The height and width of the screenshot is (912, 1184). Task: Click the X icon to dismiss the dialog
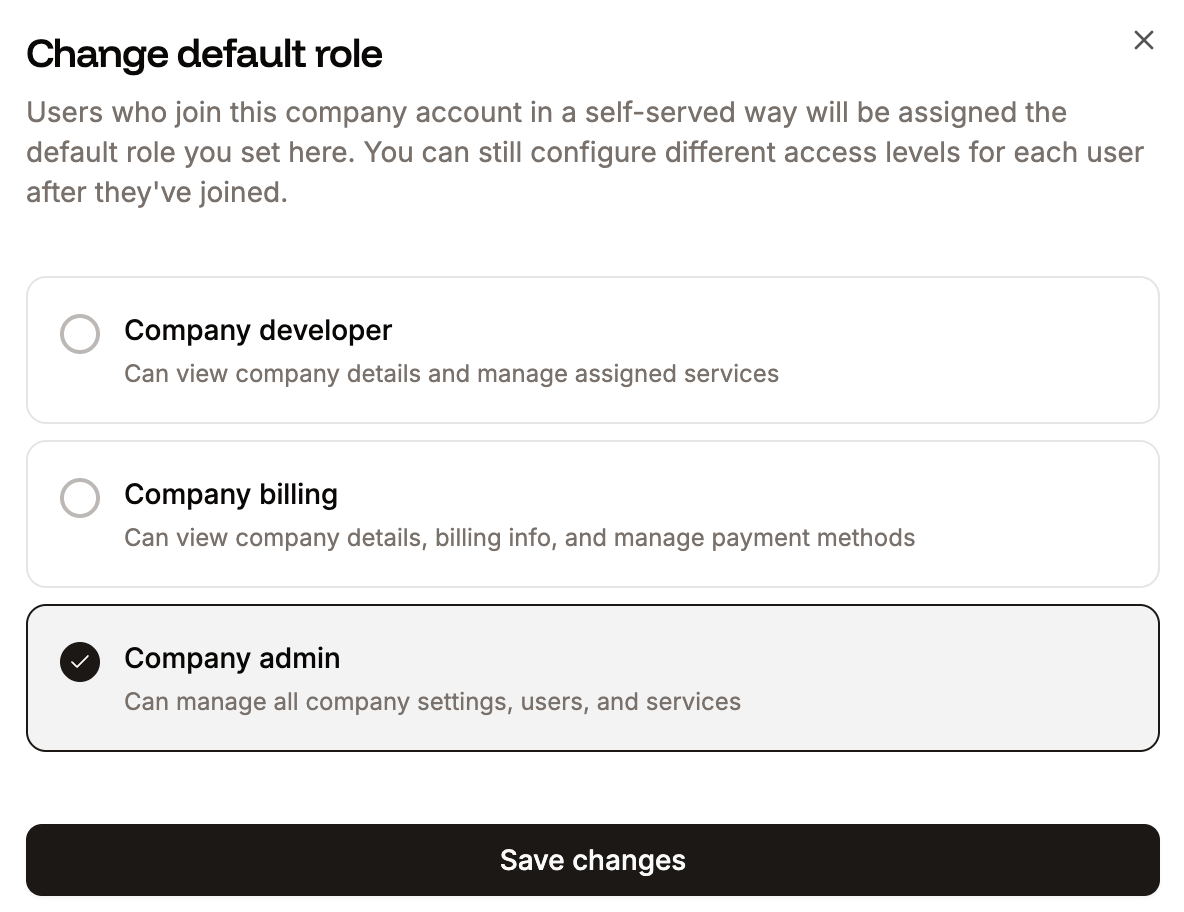click(x=1143, y=40)
